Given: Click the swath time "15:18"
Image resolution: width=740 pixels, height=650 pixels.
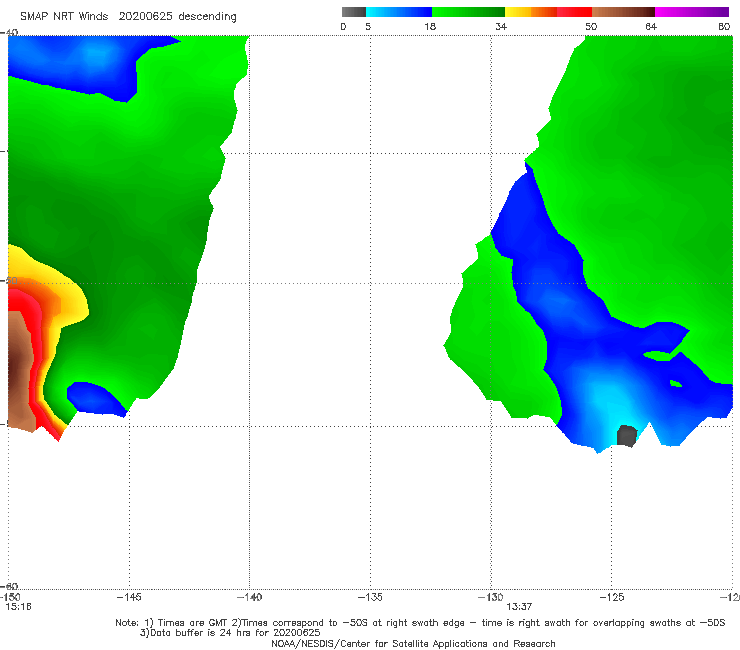Looking at the screenshot, I should 18,607.
